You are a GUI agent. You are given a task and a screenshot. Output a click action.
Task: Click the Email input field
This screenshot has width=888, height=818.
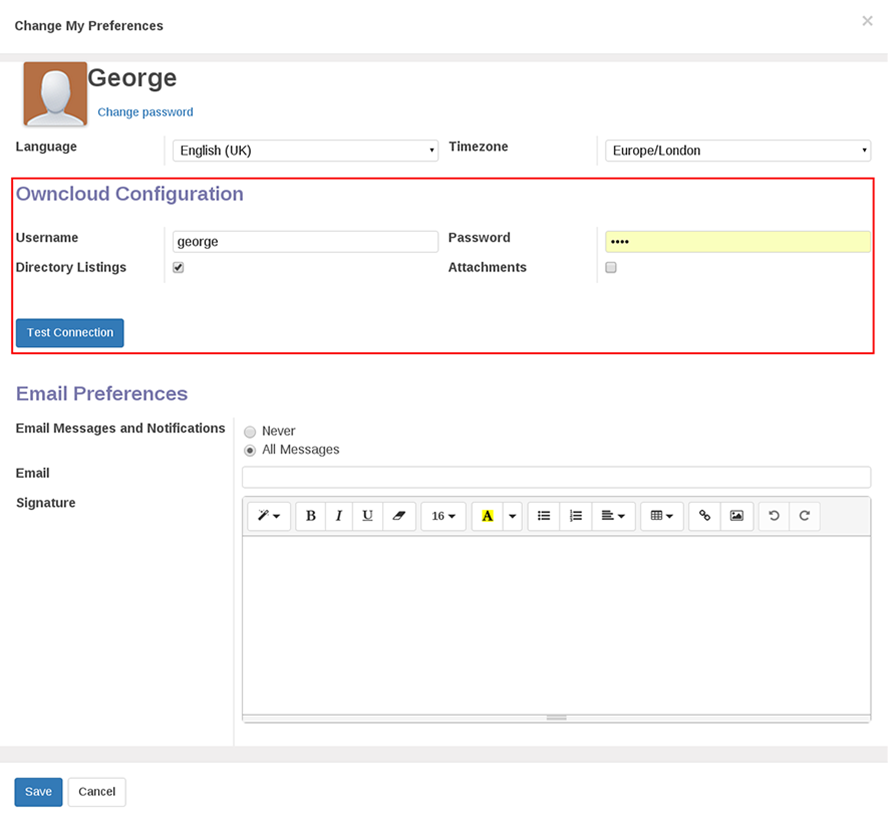click(x=556, y=477)
